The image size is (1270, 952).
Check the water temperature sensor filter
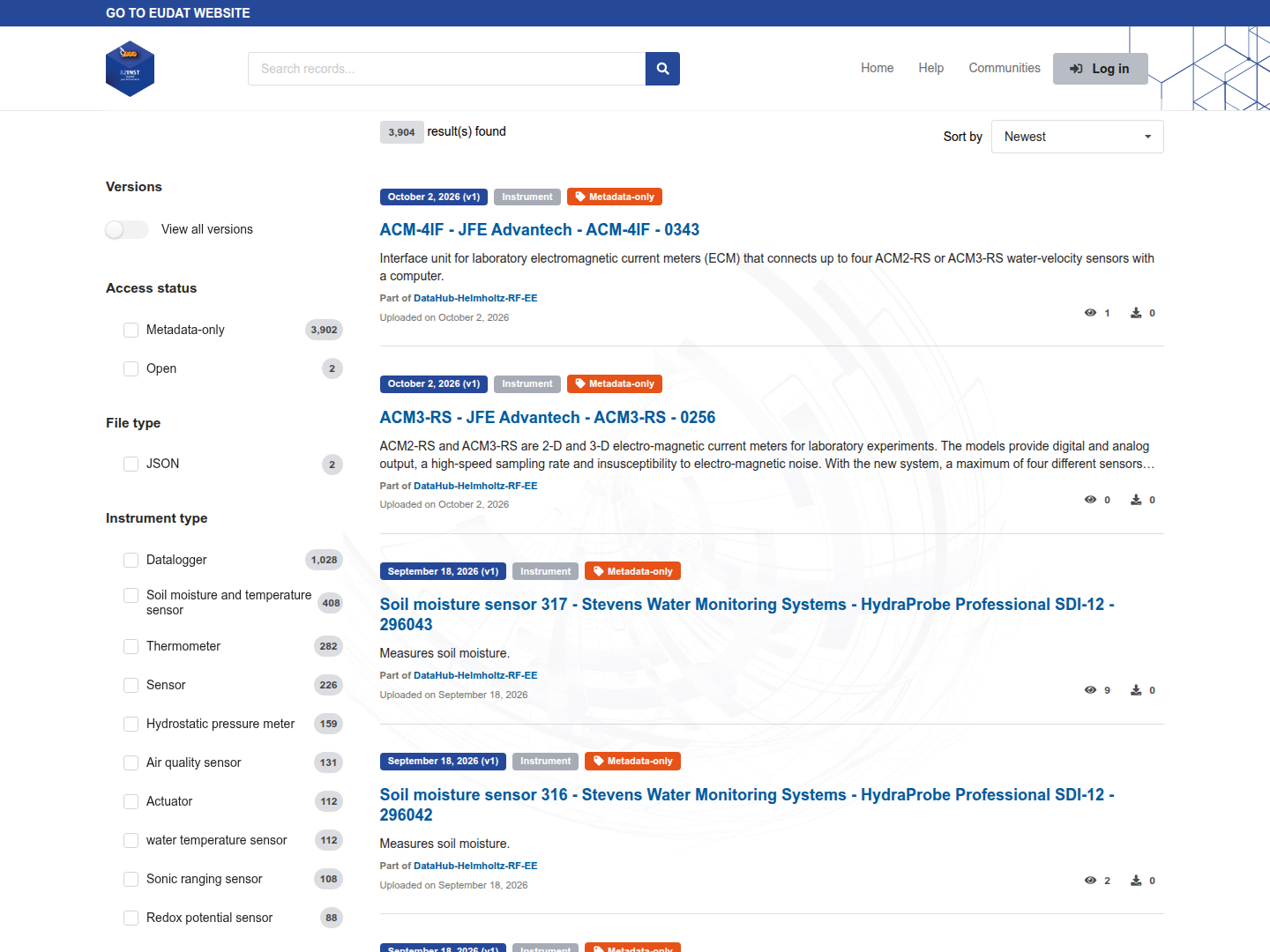[131, 840]
